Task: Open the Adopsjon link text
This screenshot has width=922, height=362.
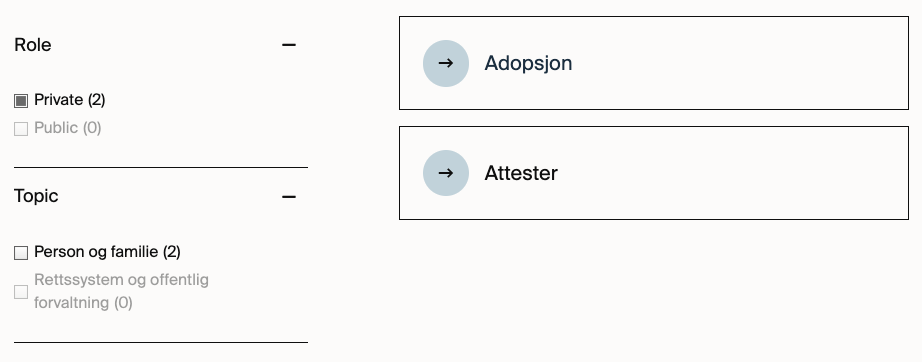Action: click(528, 63)
